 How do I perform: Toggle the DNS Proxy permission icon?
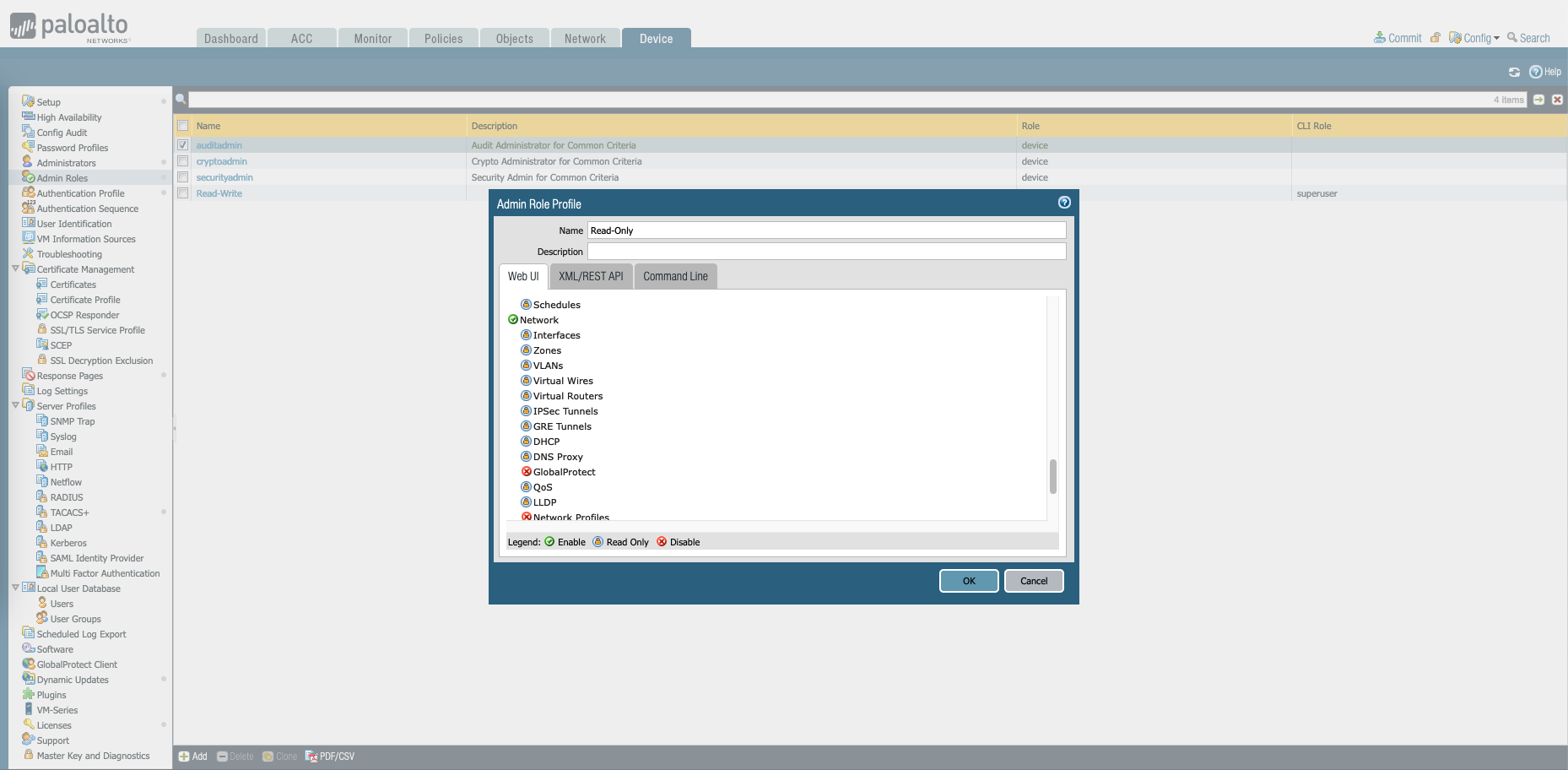click(527, 457)
